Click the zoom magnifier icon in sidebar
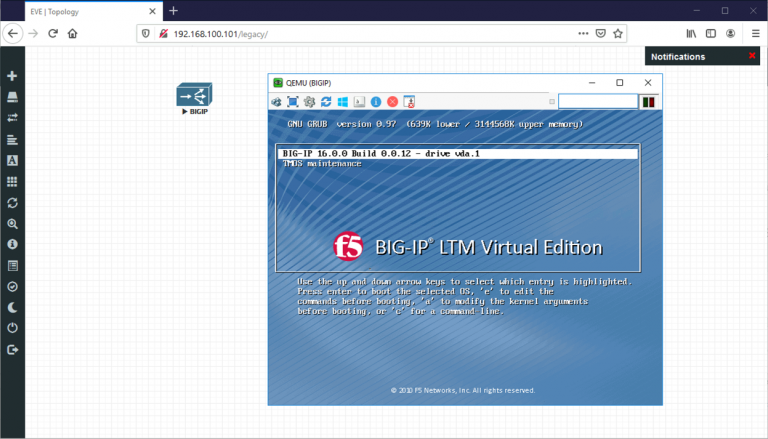768x439 pixels. point(12,224)
